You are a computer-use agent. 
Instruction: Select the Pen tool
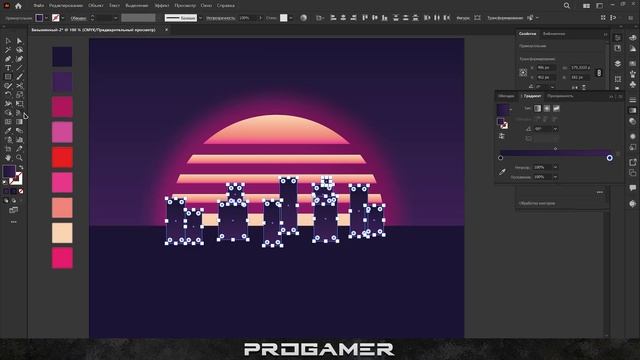pos(8,59)
